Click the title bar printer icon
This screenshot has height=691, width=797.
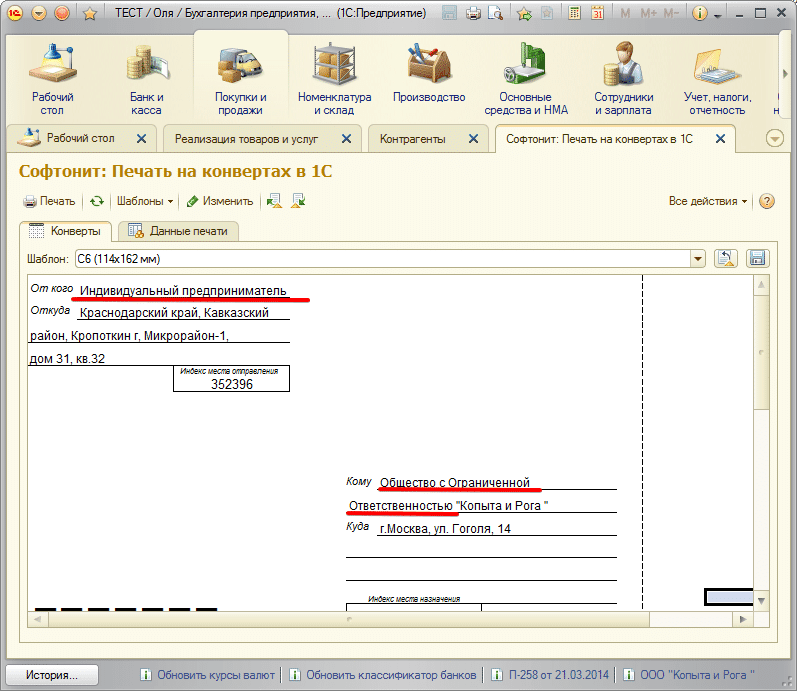[473, 13]
